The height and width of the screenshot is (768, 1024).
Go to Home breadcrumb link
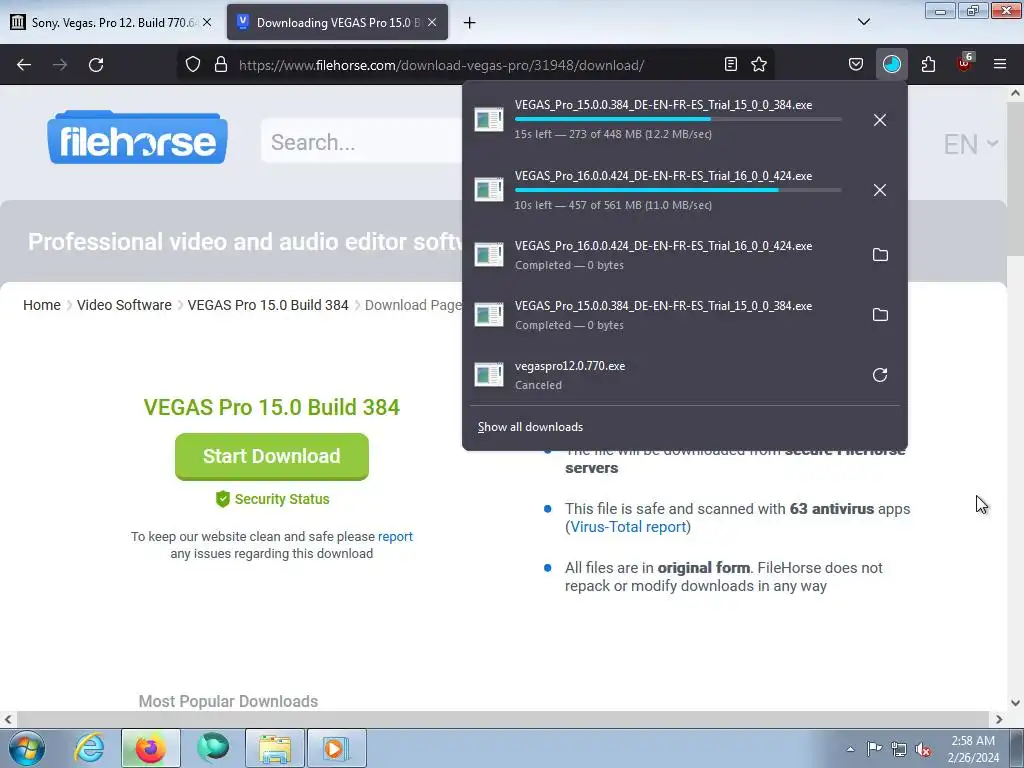(42, 305)
